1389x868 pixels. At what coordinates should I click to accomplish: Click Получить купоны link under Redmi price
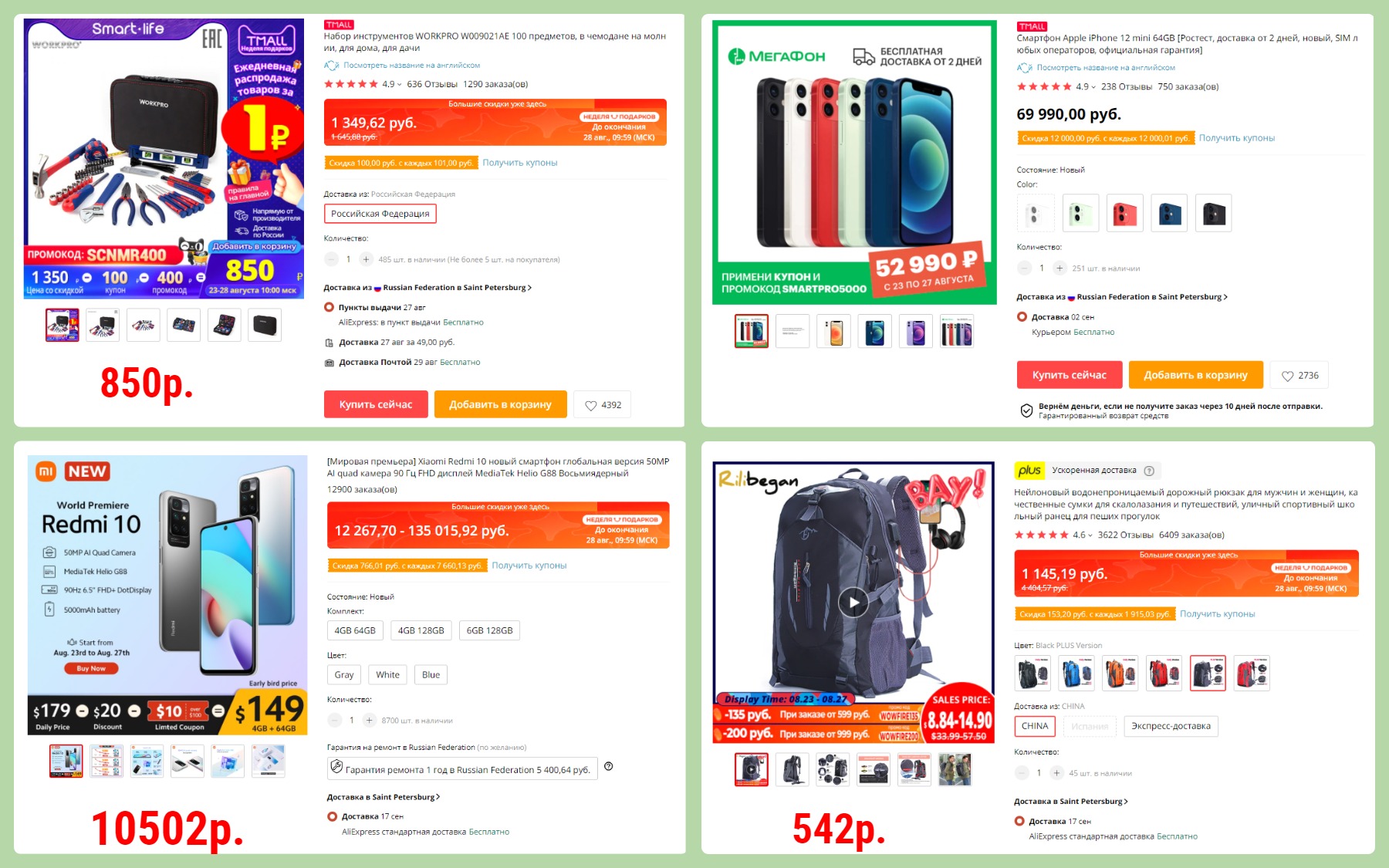529,566
